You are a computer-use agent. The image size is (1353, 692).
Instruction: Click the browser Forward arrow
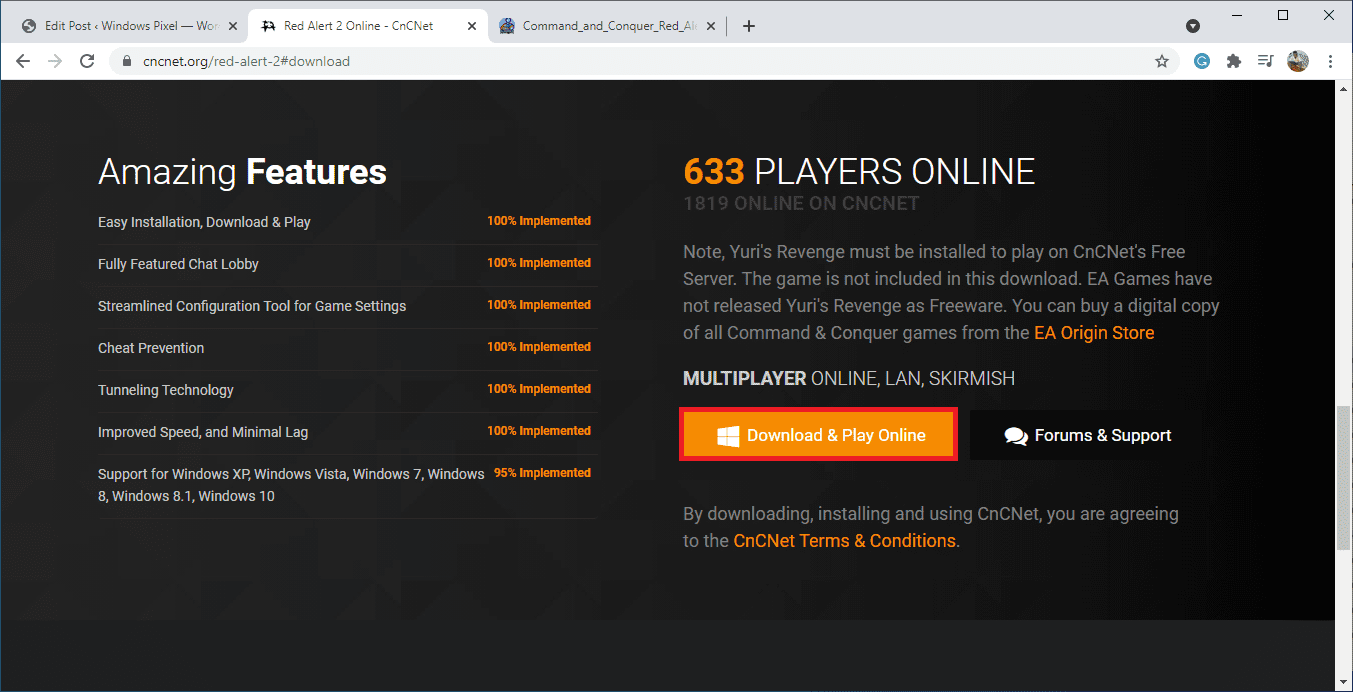click(55, 61)
